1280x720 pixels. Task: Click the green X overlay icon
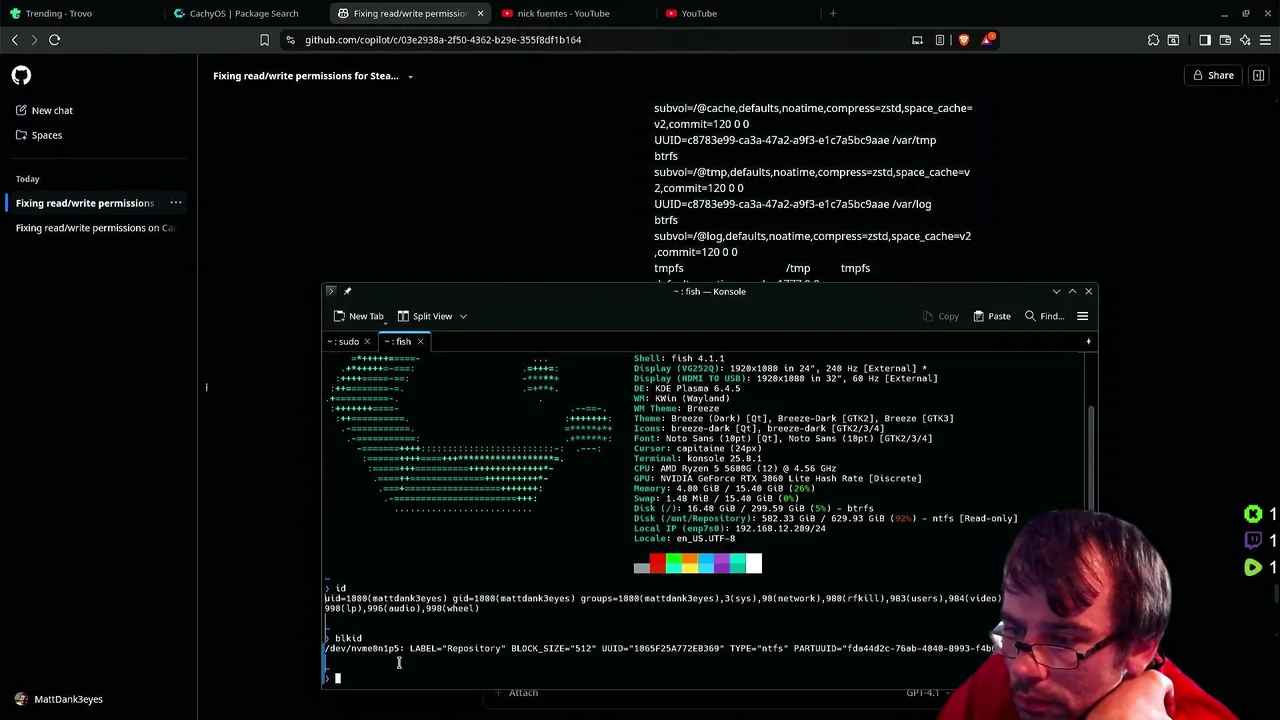pos(1252,514)
